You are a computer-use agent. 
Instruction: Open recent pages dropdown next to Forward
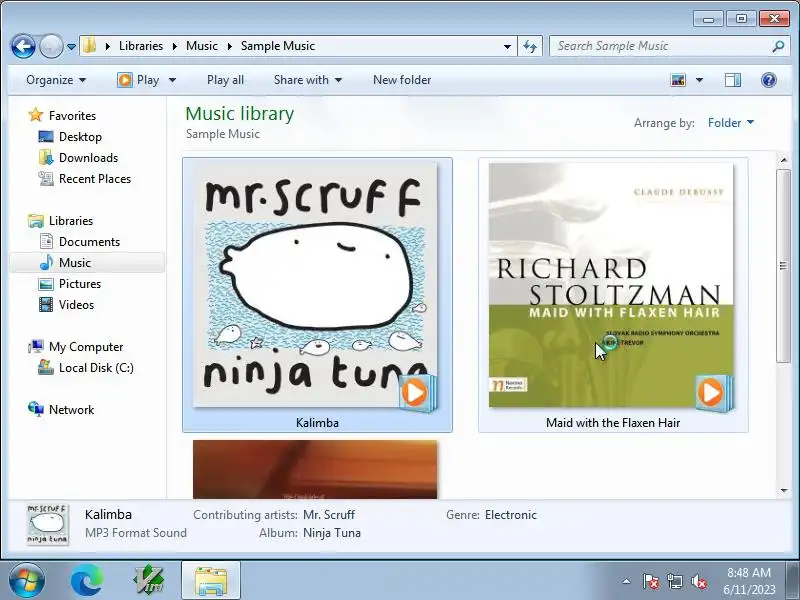[71, 47]
